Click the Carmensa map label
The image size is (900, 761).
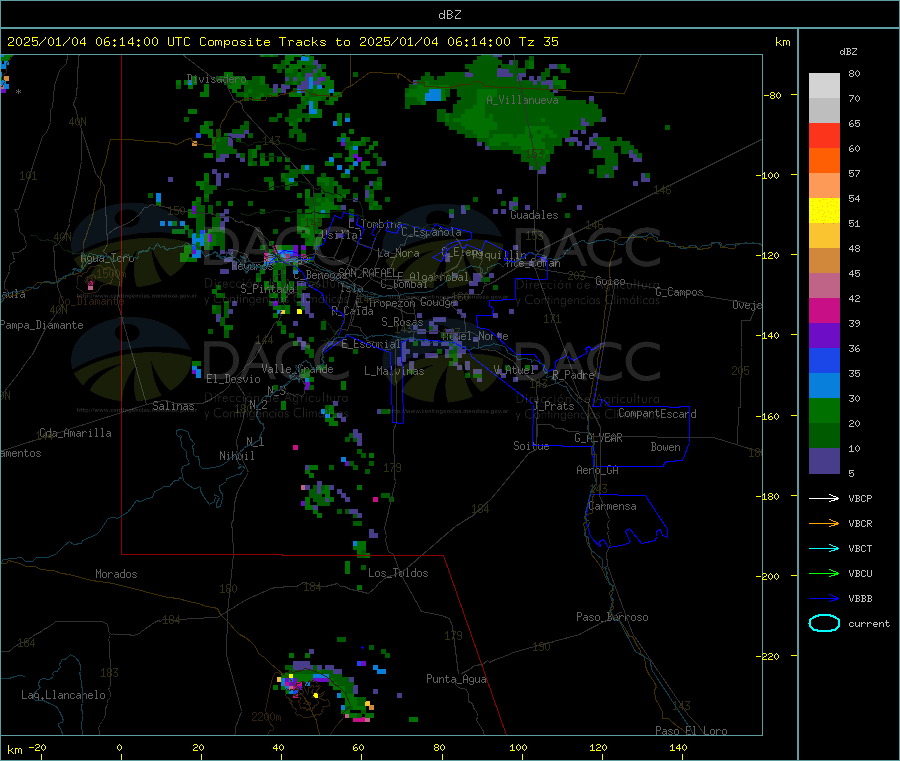point(612,507)
